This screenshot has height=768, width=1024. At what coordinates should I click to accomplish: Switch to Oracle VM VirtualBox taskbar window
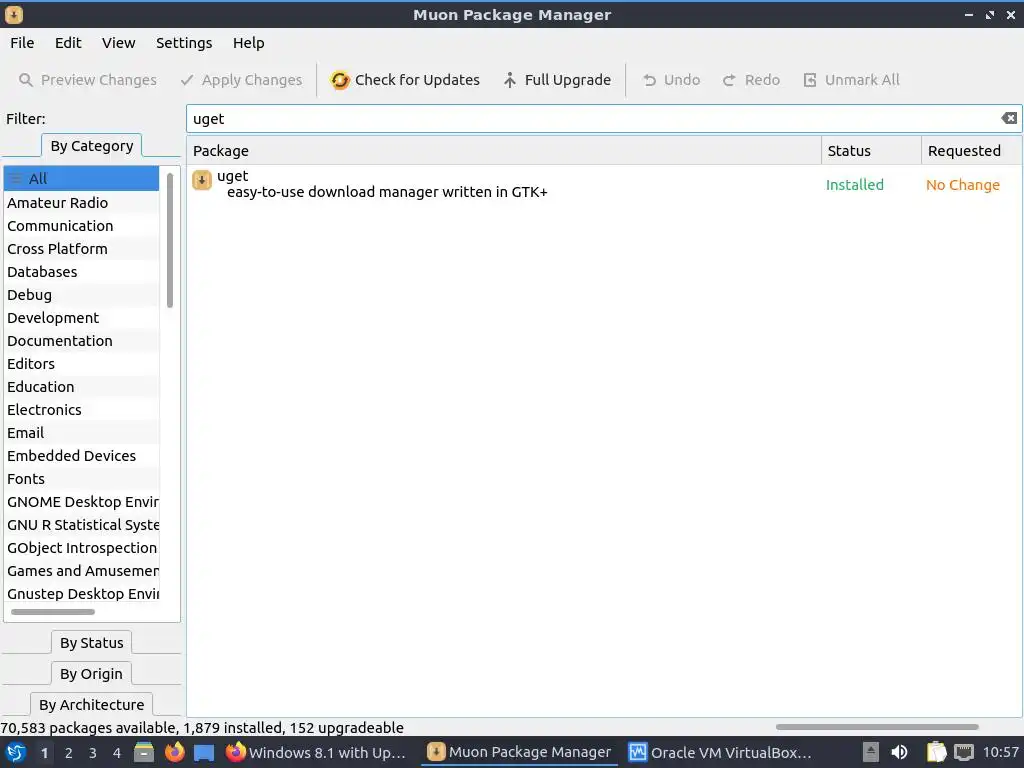[x=720, y=752]
